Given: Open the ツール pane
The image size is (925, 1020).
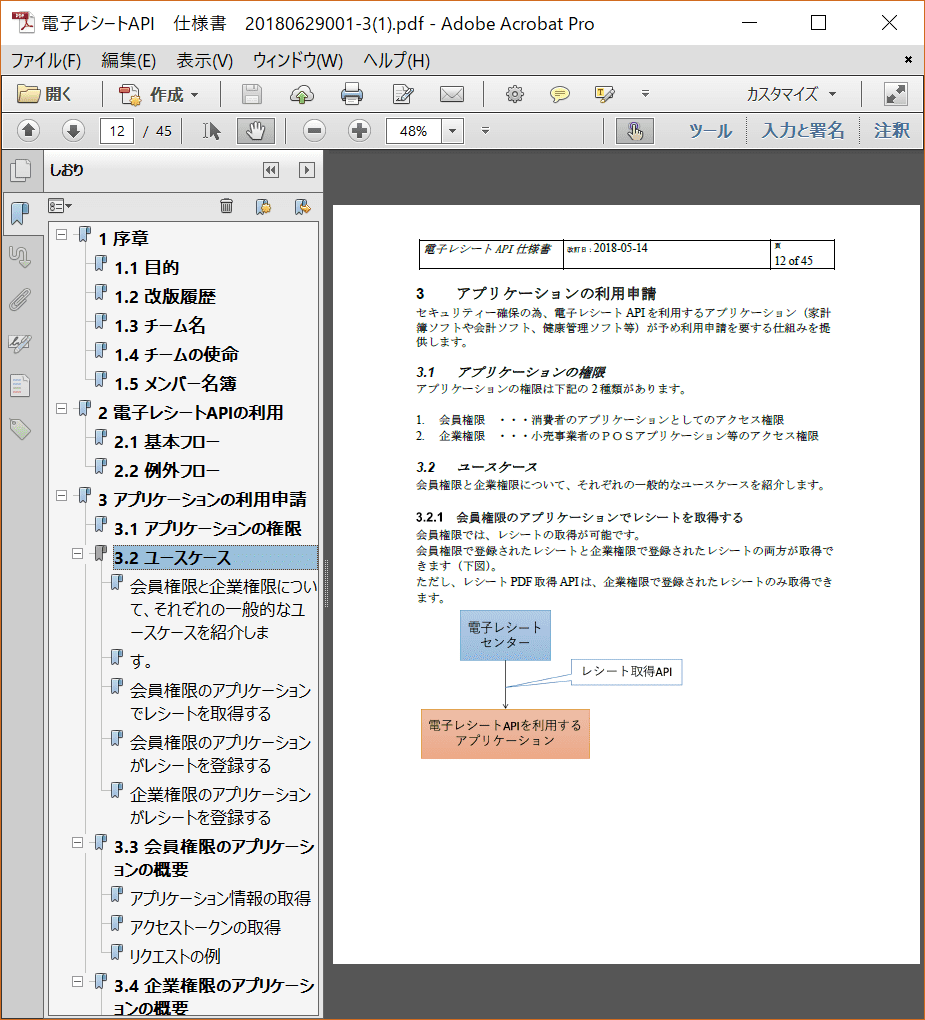Looking at the screenshot, I should click(710, 131).
